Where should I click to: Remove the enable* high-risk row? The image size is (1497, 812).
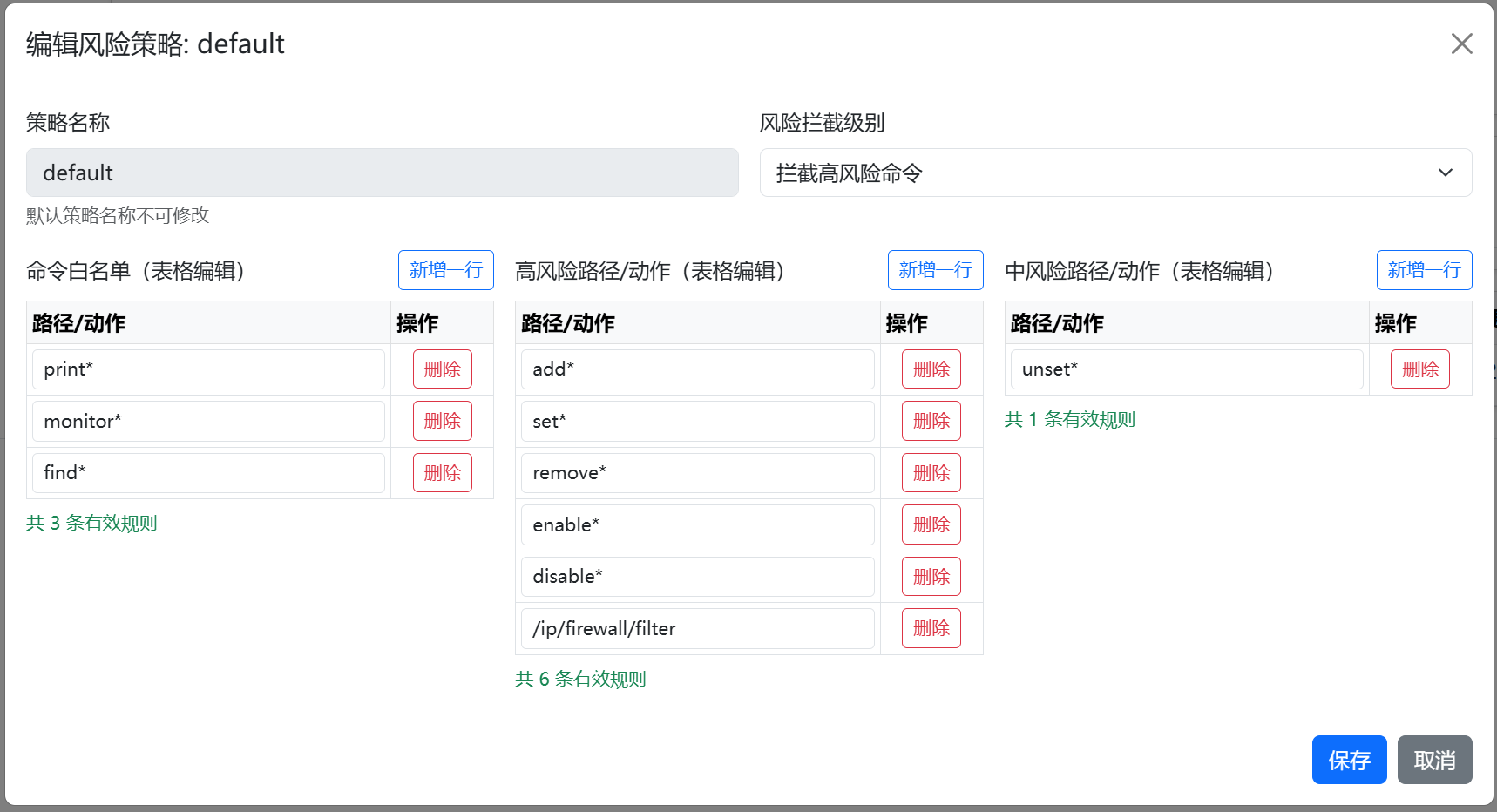point(931,524)
